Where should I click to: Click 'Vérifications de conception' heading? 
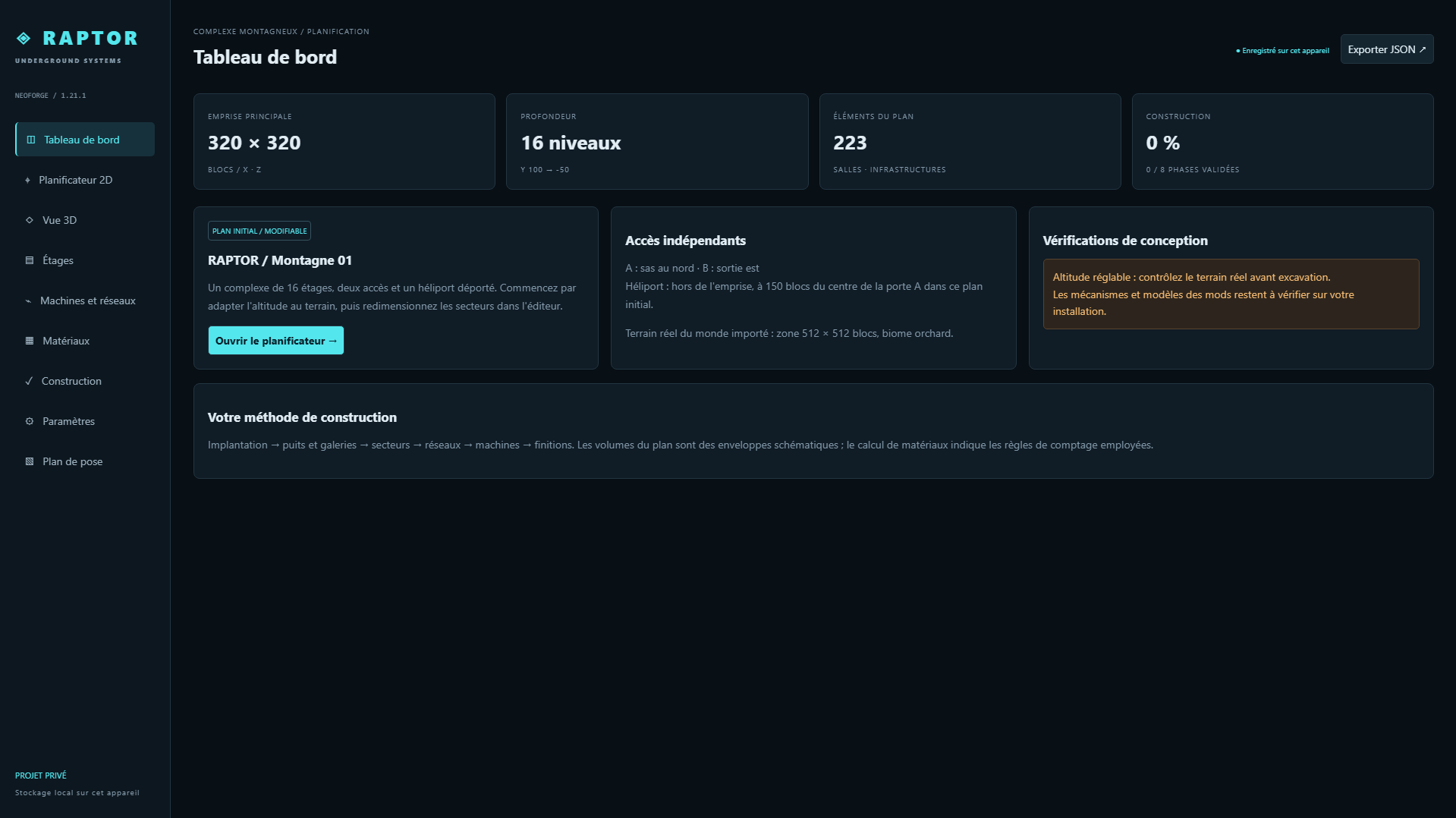[x=1124, y=241]
